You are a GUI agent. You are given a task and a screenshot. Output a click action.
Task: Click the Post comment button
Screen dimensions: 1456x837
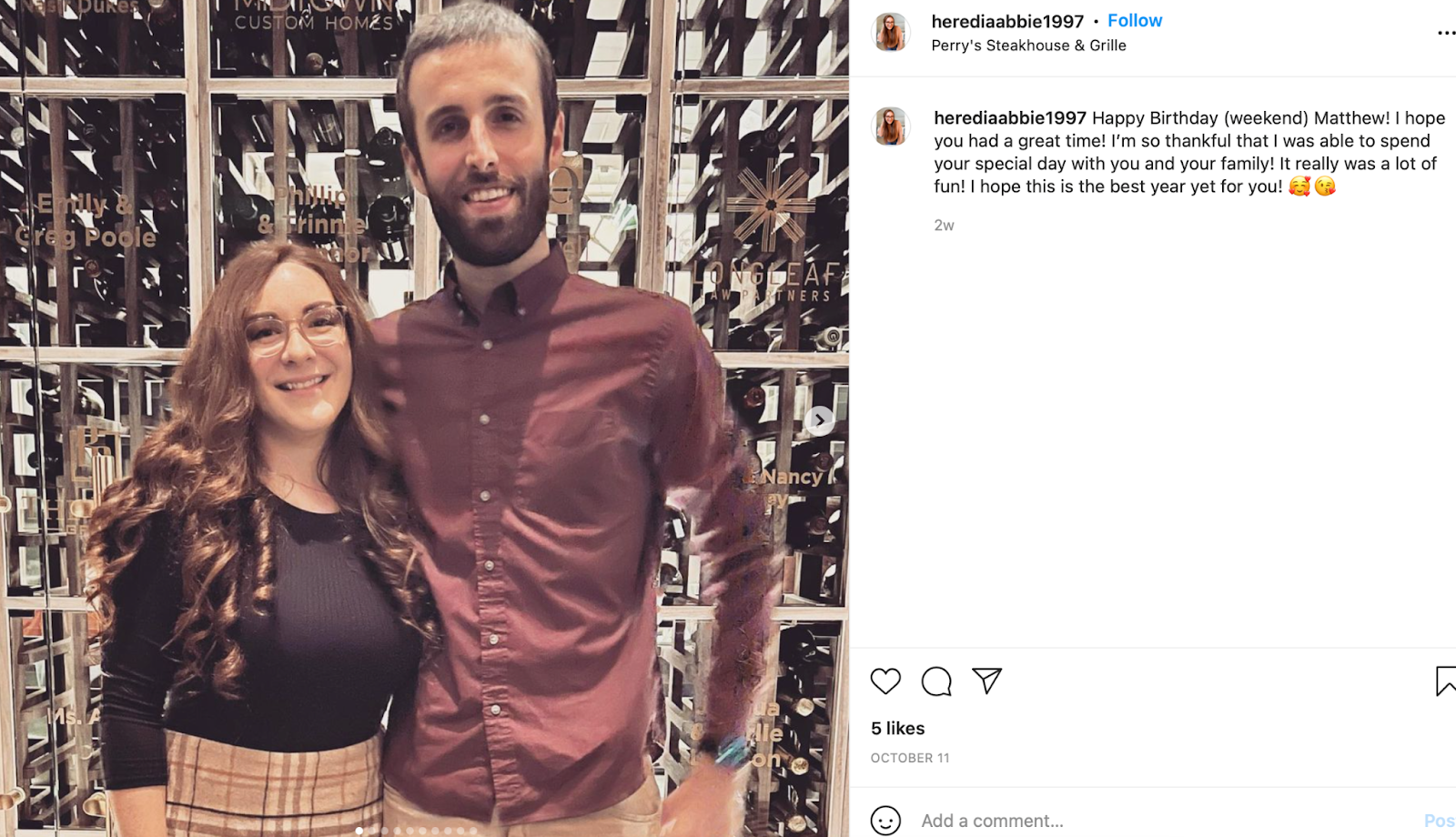tap(1440, 821)
